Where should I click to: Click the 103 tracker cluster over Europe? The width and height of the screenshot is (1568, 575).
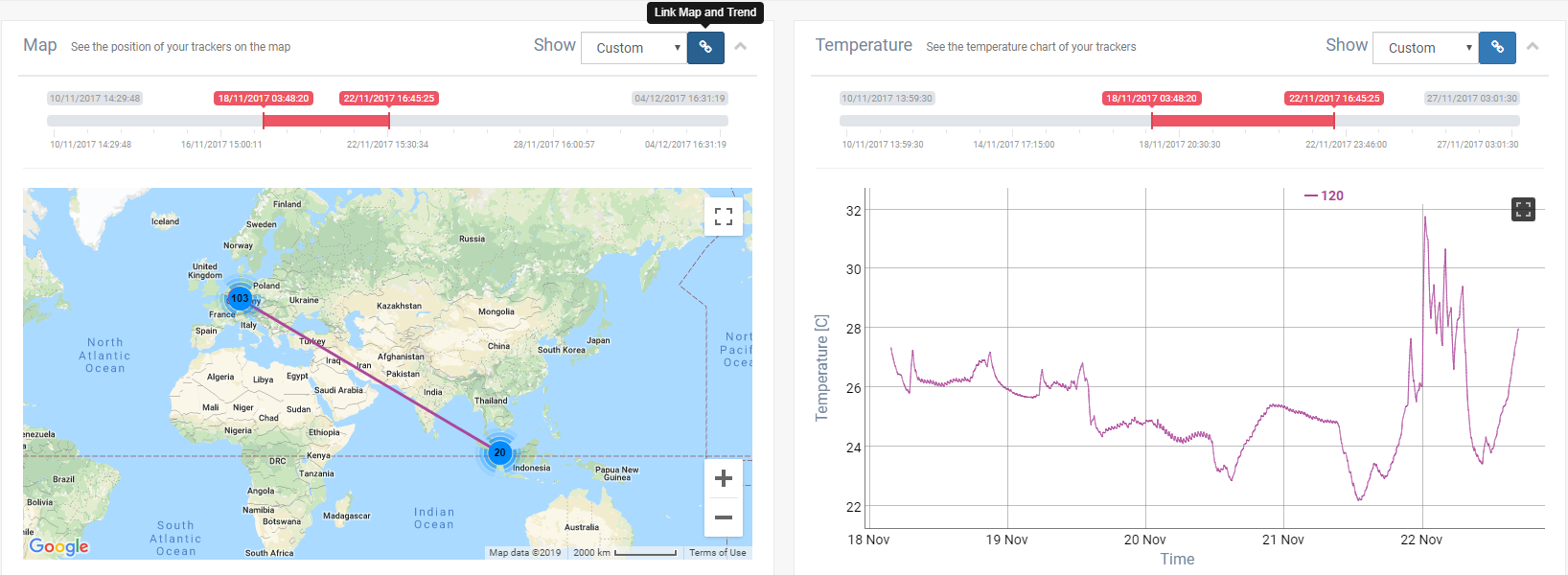point(240,298)
